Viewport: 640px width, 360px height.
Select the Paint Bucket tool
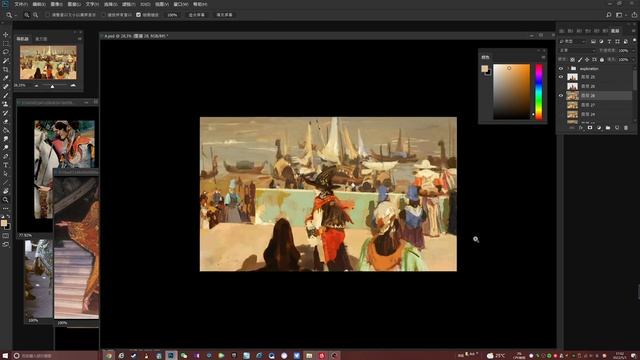pyautogui.click(x=6, y=130)
